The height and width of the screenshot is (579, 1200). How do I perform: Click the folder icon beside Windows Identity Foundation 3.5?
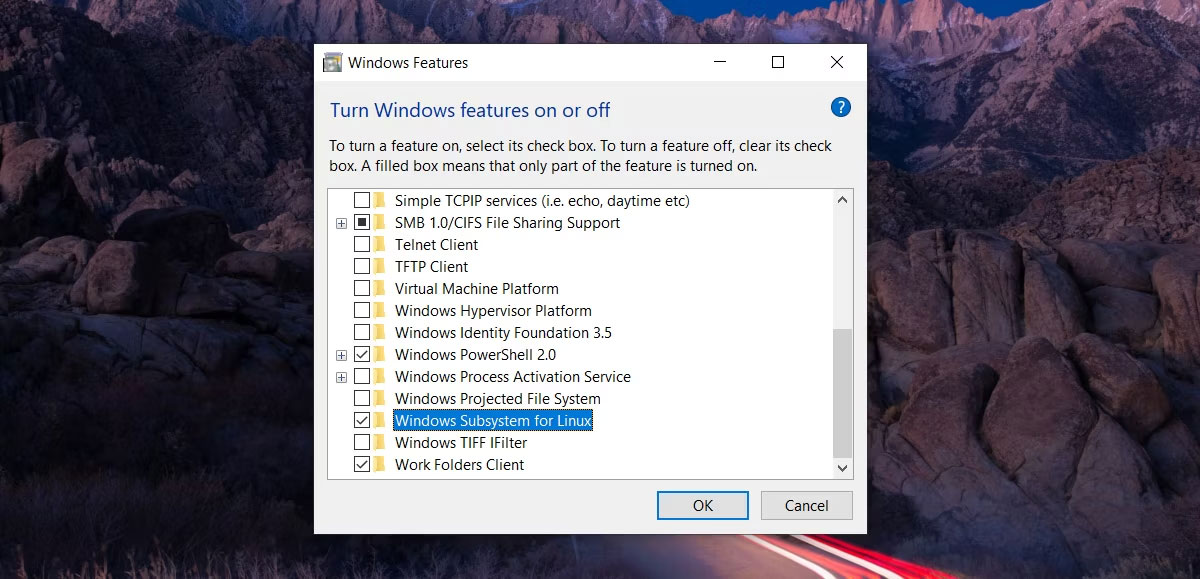coord(378,332)
